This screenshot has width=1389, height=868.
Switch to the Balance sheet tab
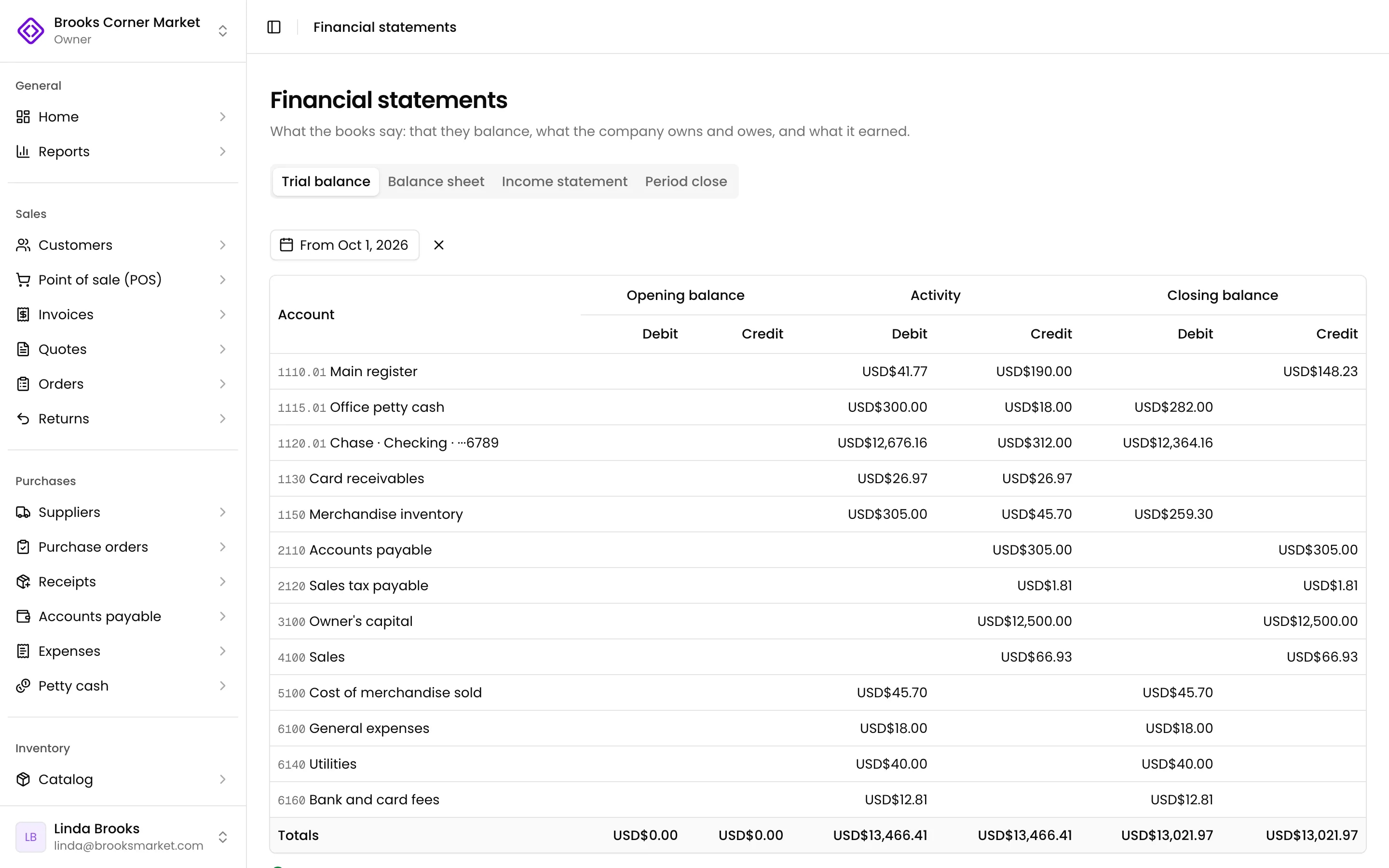pos(436,181)
